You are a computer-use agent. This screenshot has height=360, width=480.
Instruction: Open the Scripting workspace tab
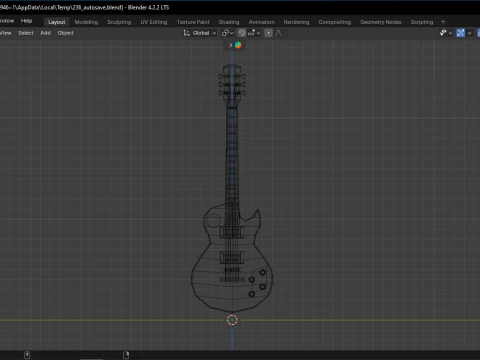(x=422, y=22)
